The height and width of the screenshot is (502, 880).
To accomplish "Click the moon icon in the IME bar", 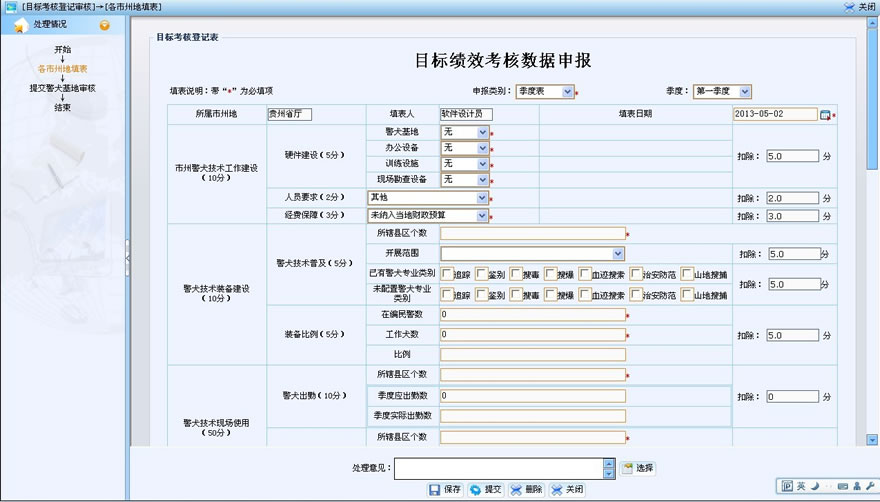I will point(815,486).
